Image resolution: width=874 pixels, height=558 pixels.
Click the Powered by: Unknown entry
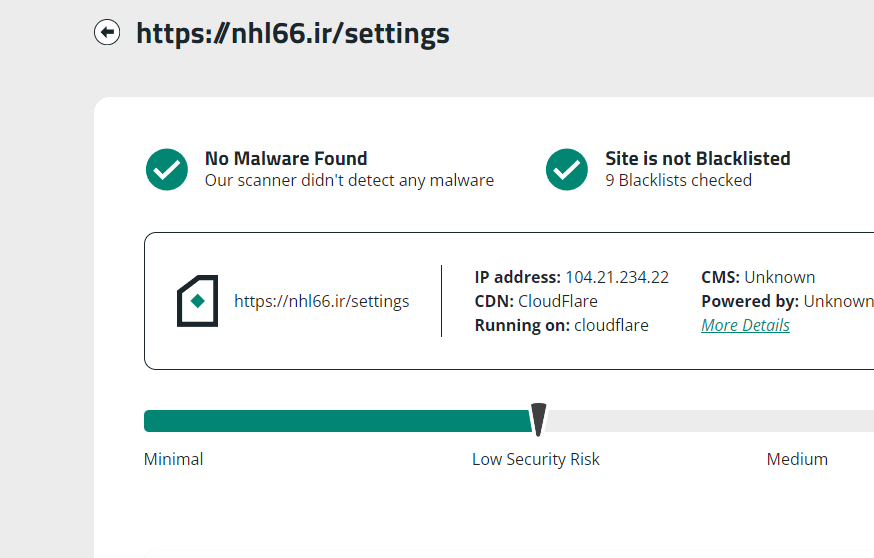point(787,301)
